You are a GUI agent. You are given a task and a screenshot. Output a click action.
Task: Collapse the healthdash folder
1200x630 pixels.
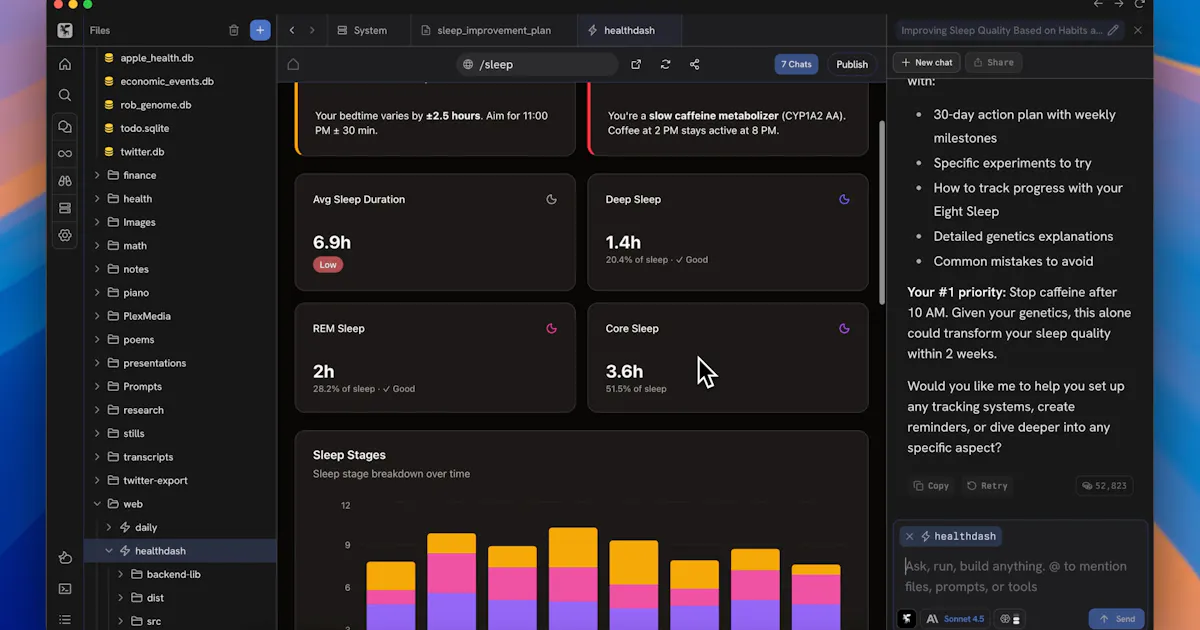[109, 551]
